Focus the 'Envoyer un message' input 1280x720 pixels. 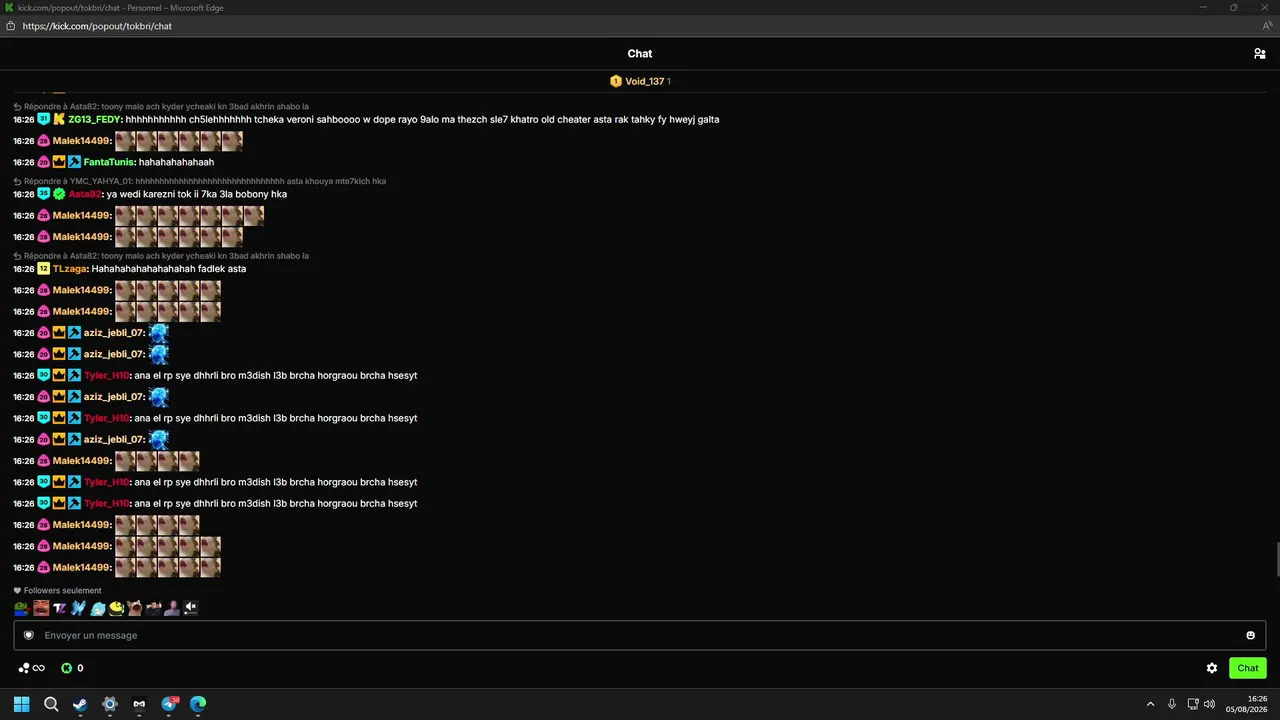click(x=640, y=635)
